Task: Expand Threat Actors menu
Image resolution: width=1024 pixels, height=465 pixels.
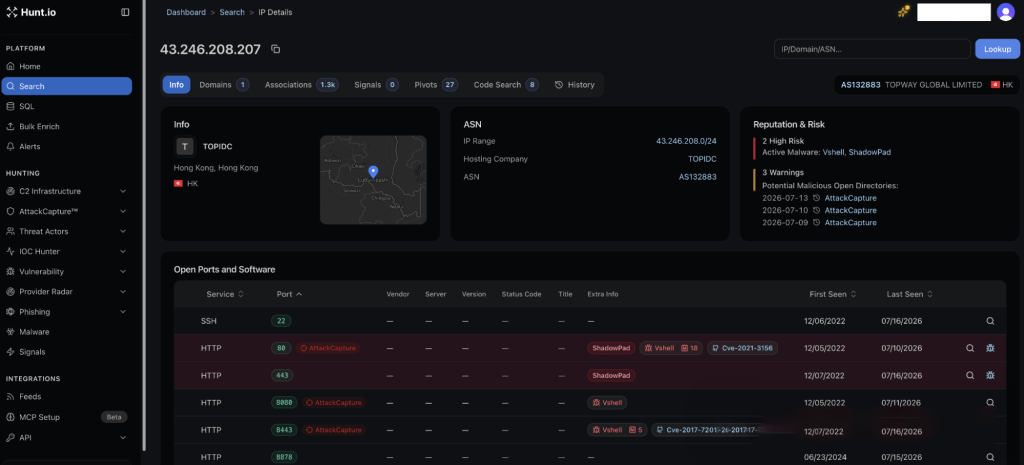Action: 123,231
